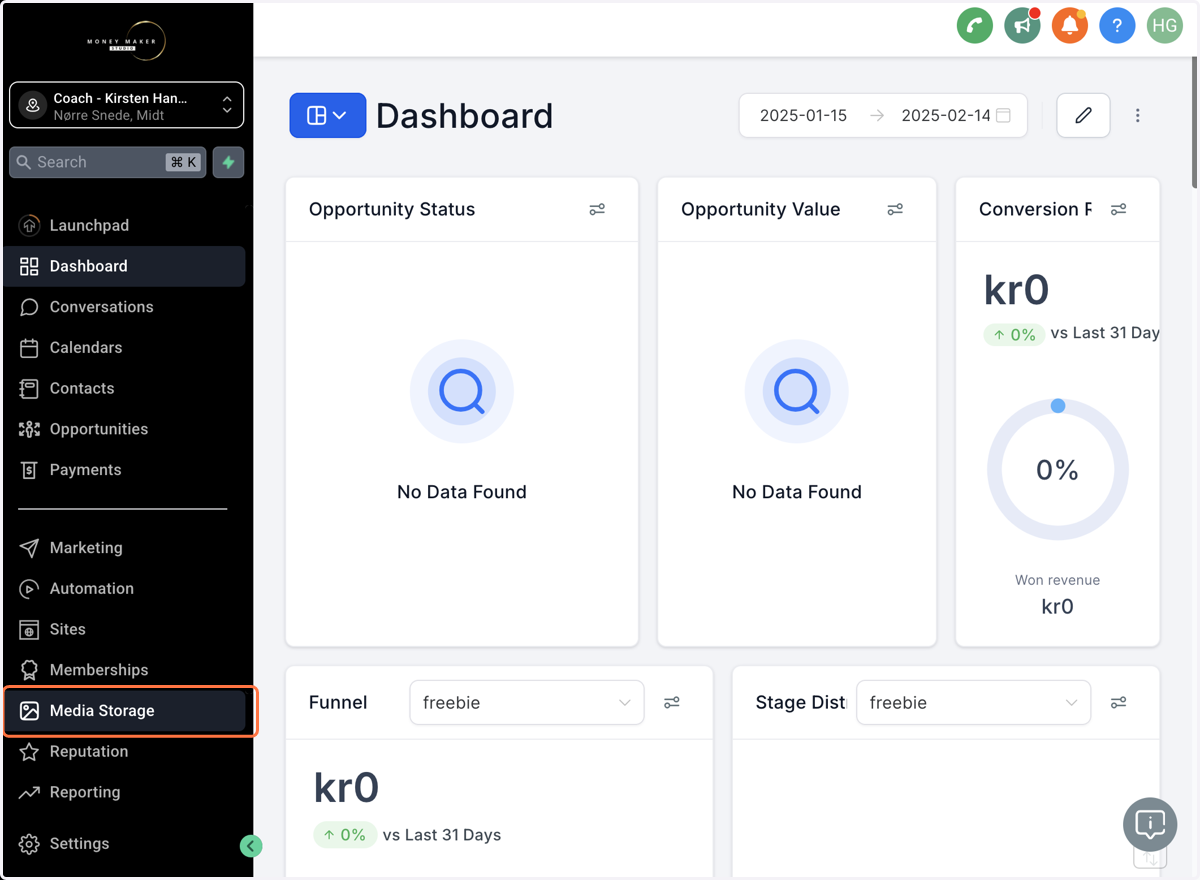Screen dimensions: 1200x880
Task: Open Opportunity Value widget filter settings
Action: 895,209
